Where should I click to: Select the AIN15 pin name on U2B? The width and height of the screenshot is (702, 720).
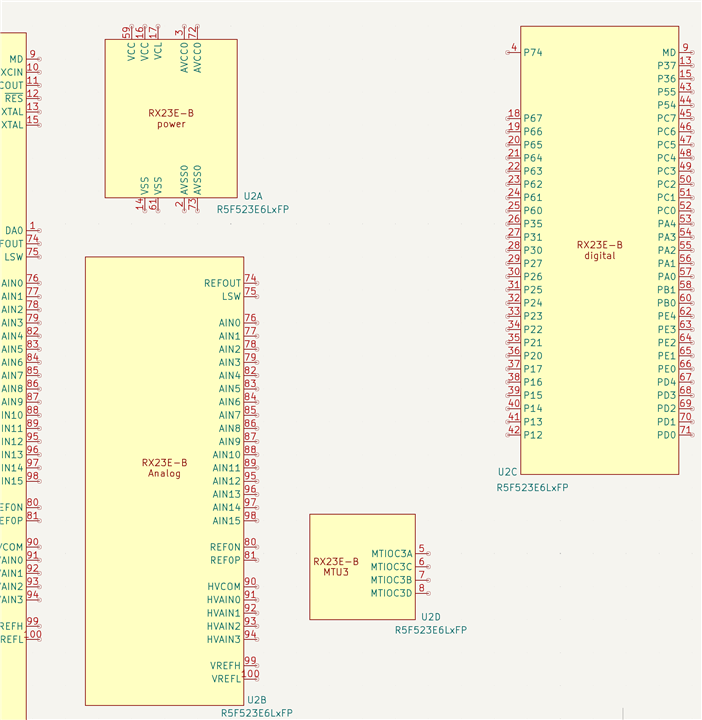click(x=227, y=521)
